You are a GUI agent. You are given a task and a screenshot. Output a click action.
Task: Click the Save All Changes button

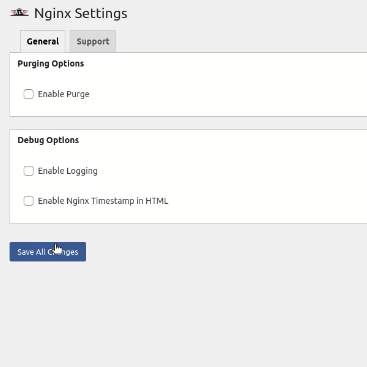coord(48,252)
